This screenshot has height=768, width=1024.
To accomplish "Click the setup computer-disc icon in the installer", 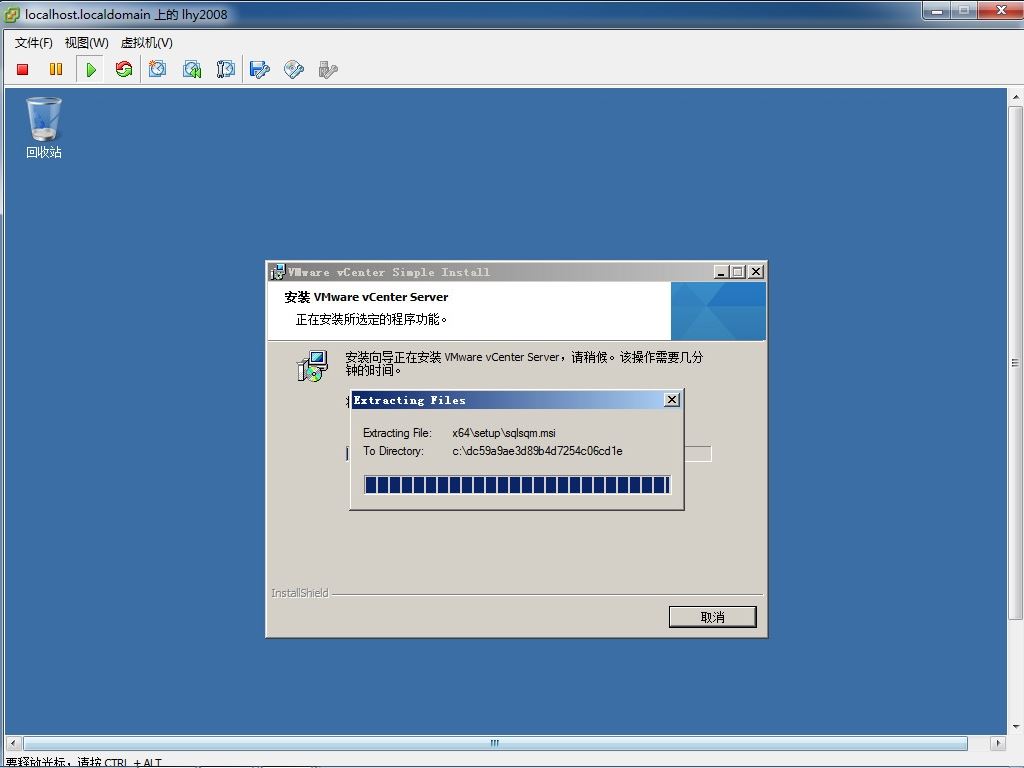I will [312, 366].
